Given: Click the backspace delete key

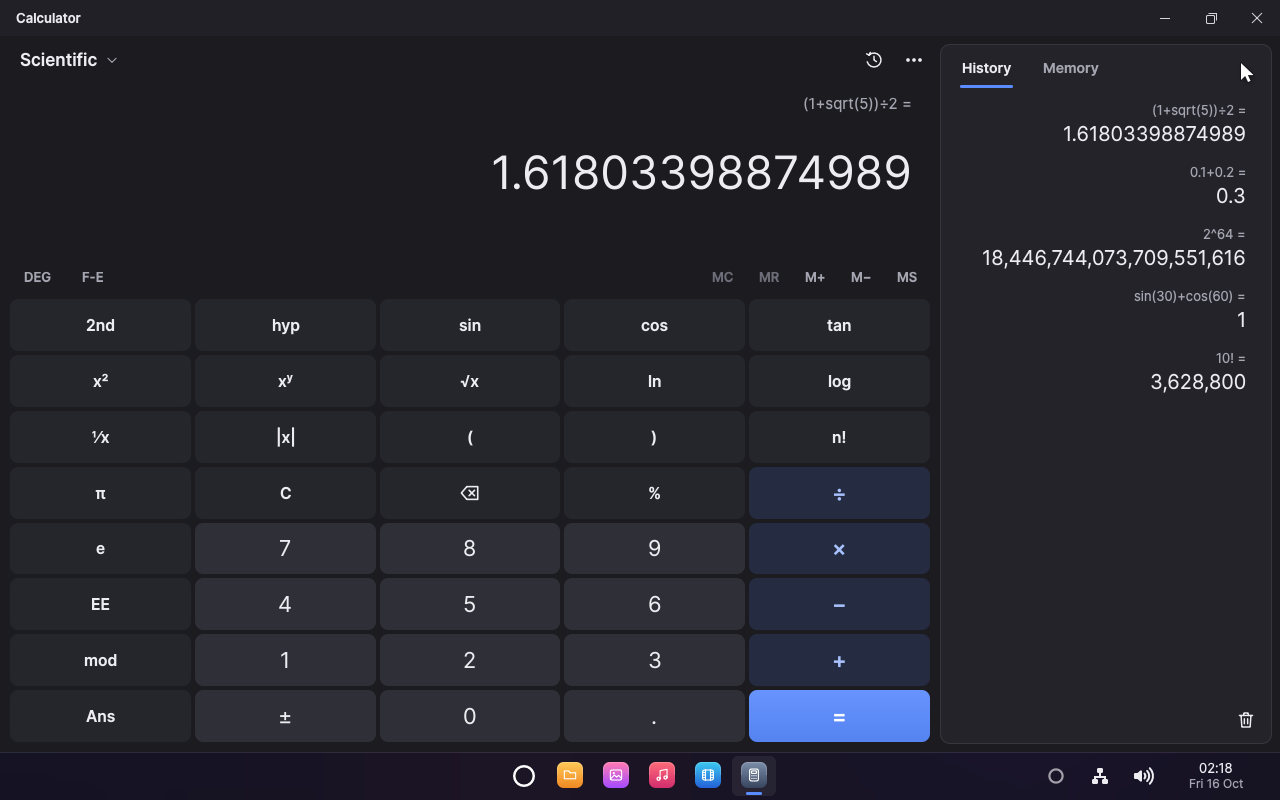Looking at the screenshot, I should (x=470, y=493).
